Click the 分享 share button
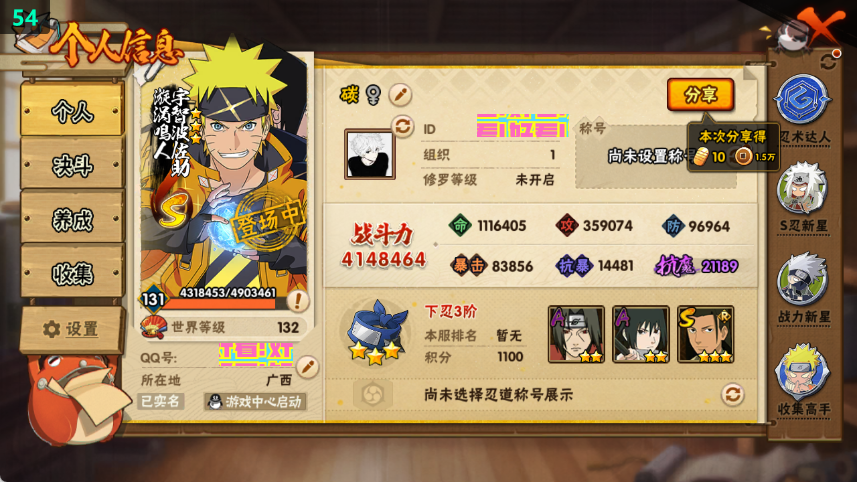 pos(700,95)
